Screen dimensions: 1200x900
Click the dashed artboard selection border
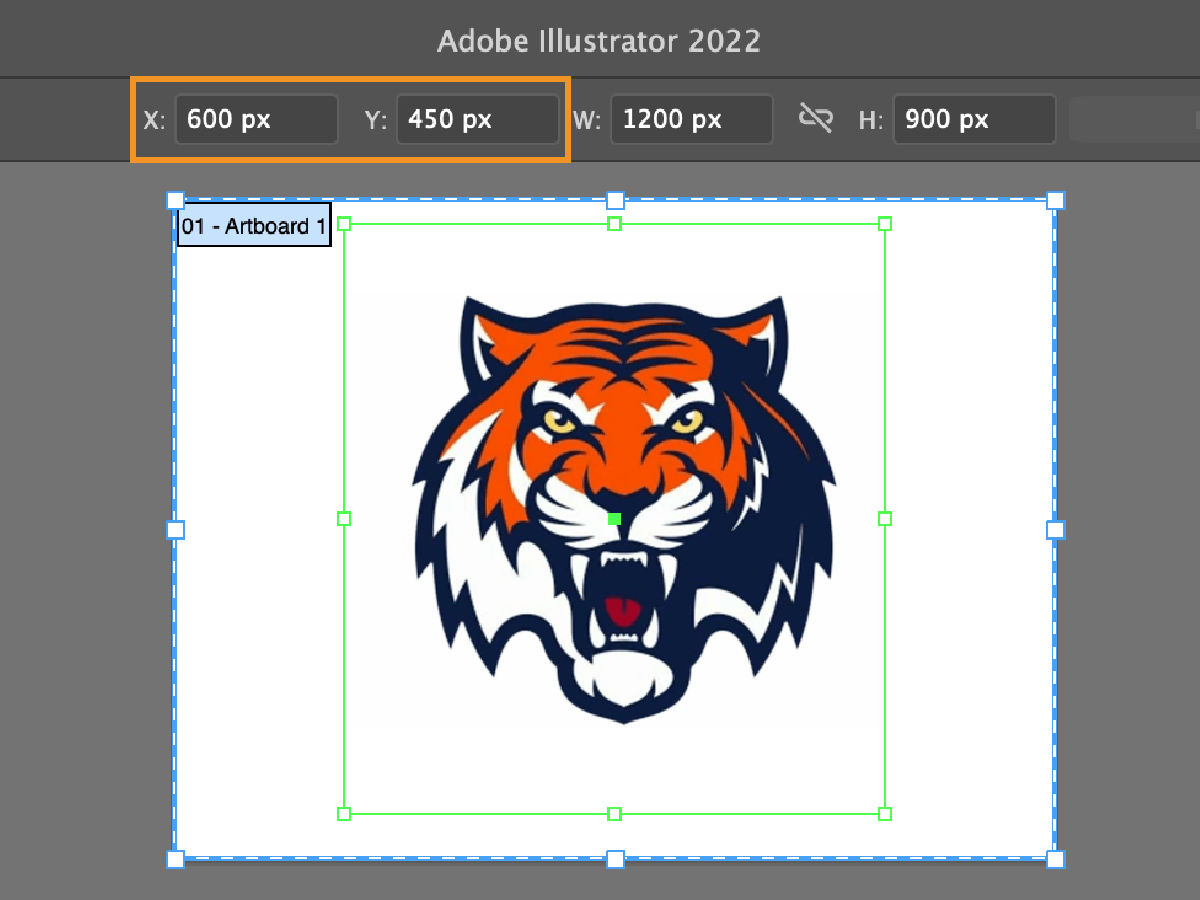400,199
